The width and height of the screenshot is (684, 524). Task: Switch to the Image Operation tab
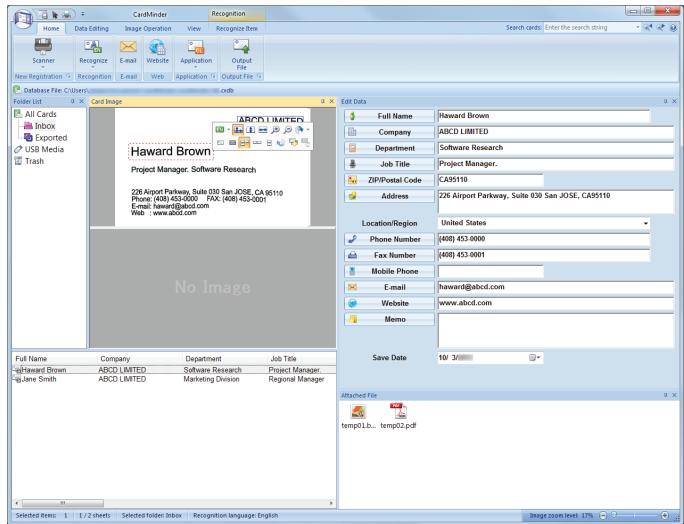(x=148, y=28)
